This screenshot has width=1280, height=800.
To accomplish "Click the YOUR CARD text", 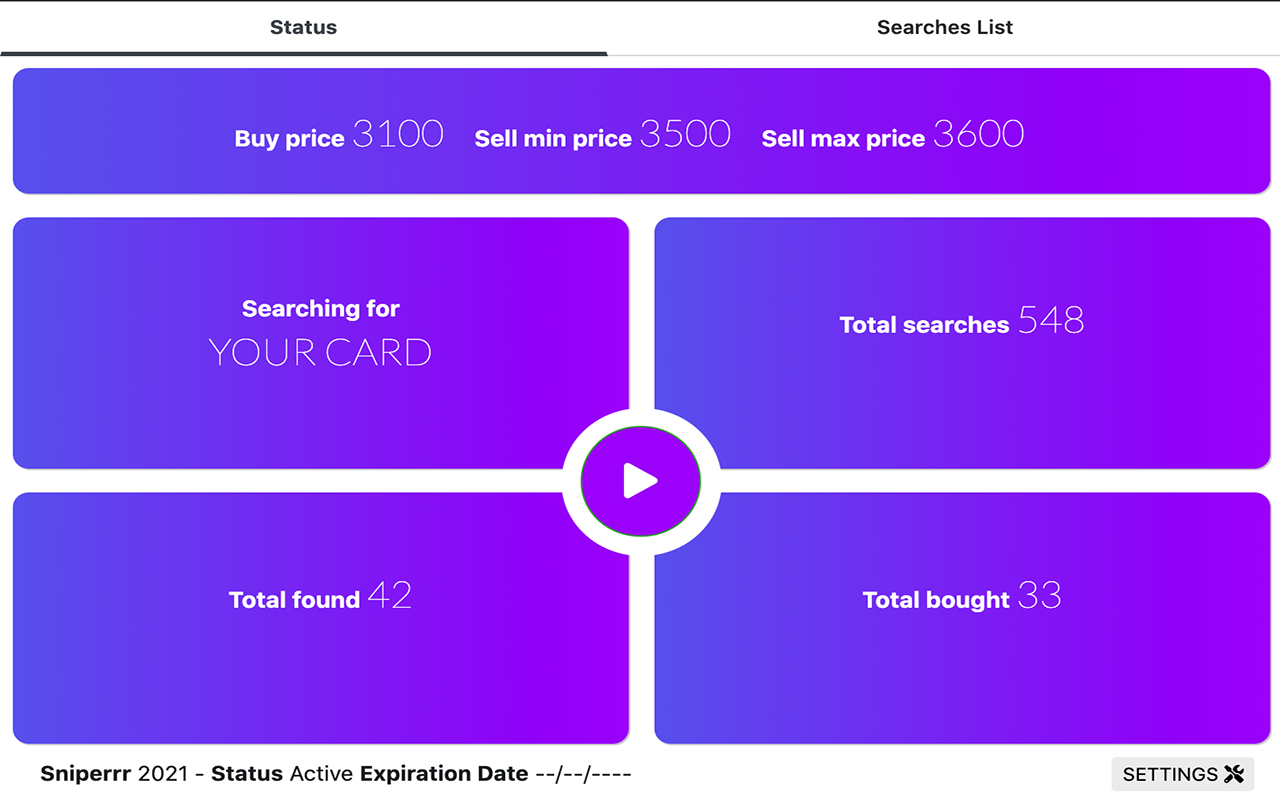I will (x=320, y=352).
